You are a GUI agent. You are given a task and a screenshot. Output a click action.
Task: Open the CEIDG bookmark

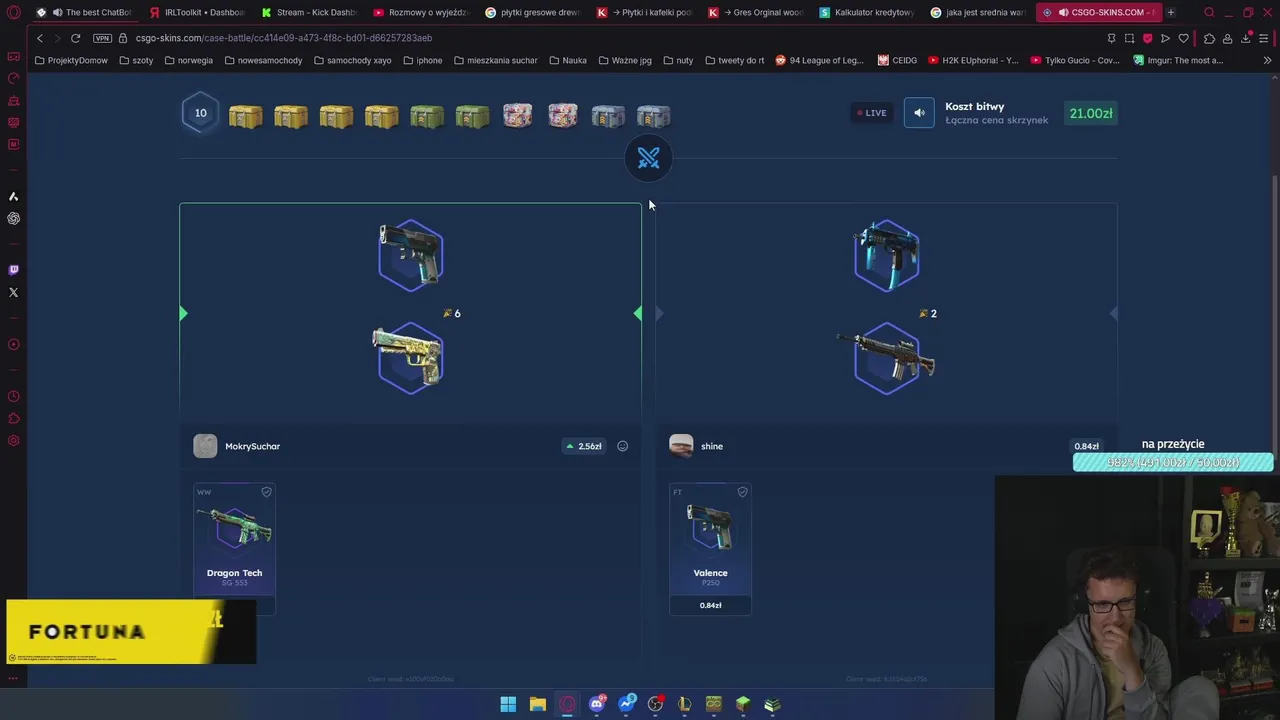click(897, 60)
